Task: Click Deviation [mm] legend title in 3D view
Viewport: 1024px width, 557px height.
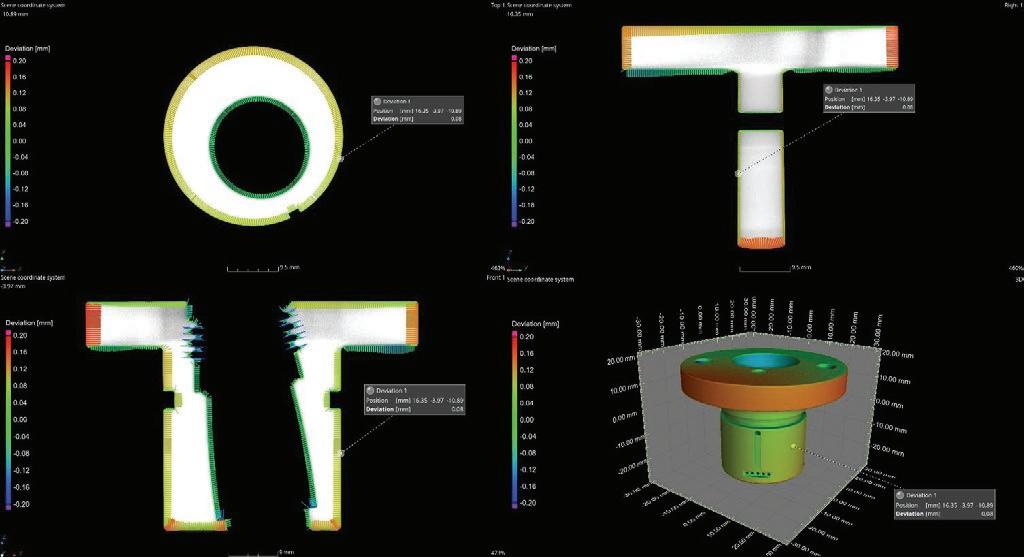Action: 536,324
